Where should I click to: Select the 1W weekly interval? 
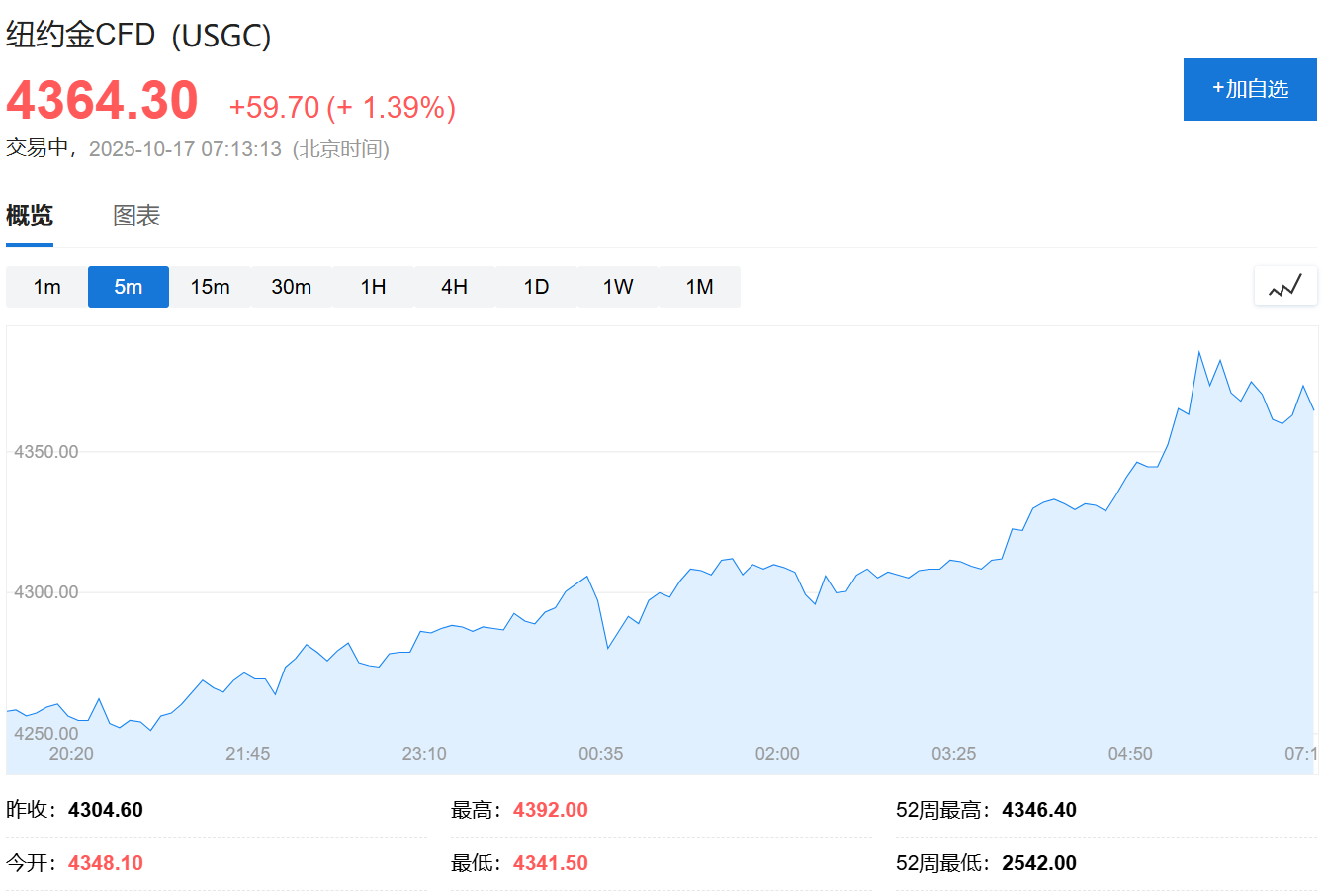point(618,287)
